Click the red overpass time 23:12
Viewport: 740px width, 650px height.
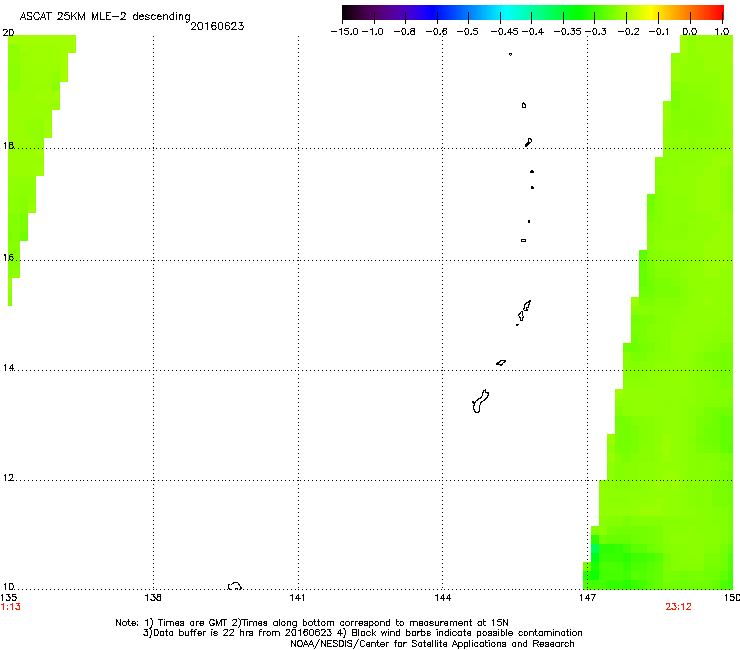click(x=678, y=607)
